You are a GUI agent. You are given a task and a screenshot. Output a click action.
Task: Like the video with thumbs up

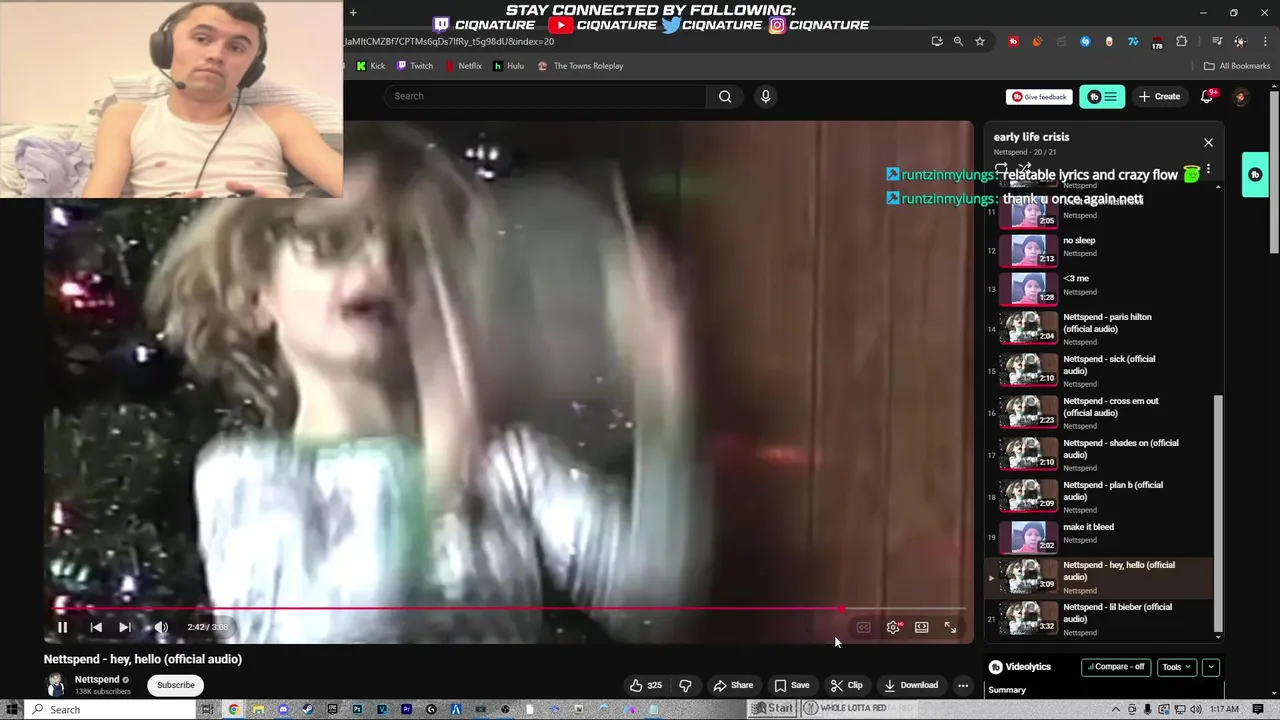pos(645,685)
